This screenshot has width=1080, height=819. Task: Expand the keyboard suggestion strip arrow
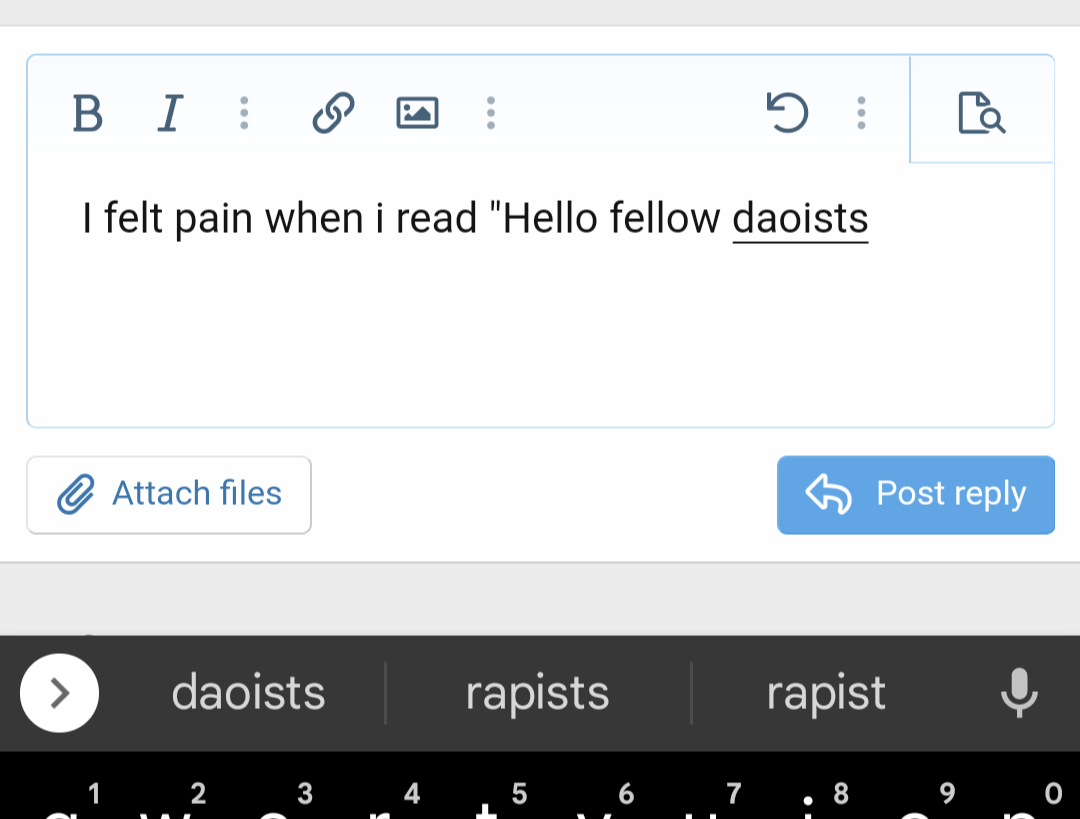tap(59, 692)
